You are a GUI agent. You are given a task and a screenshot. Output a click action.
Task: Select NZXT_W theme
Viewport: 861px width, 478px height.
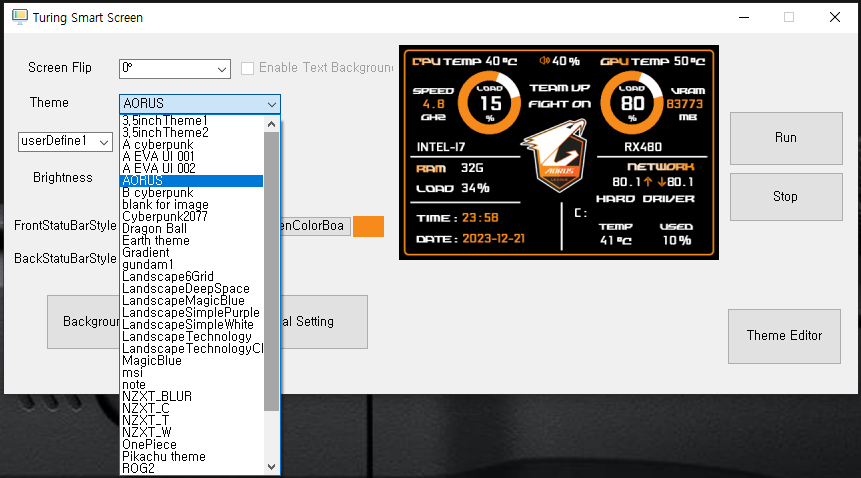coord(191,432)
